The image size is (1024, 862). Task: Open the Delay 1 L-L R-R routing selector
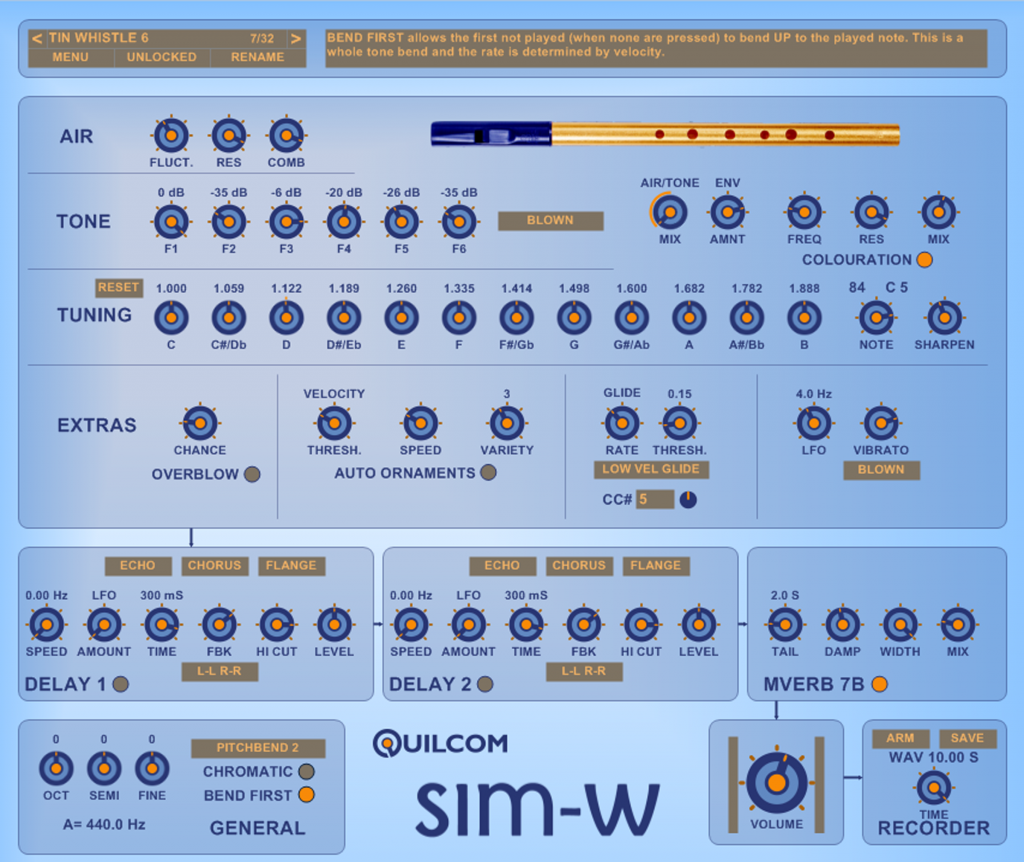tap(219, 672)
